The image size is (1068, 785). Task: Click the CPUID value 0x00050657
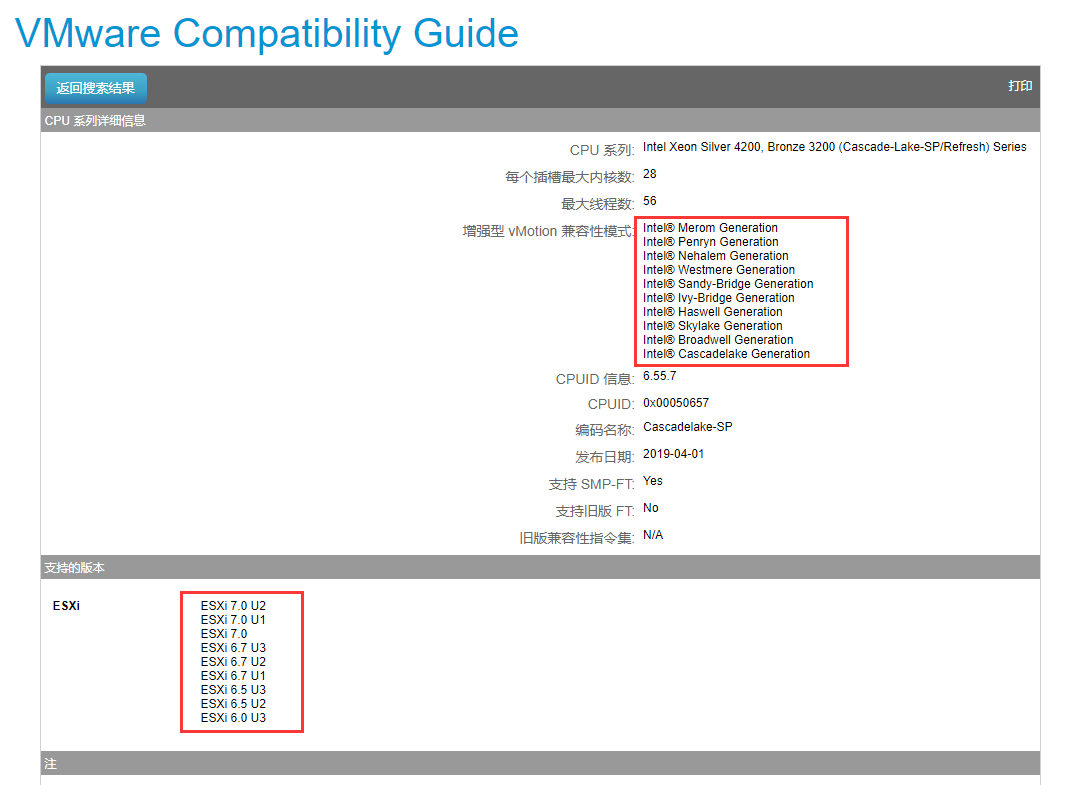coord(676,403)
